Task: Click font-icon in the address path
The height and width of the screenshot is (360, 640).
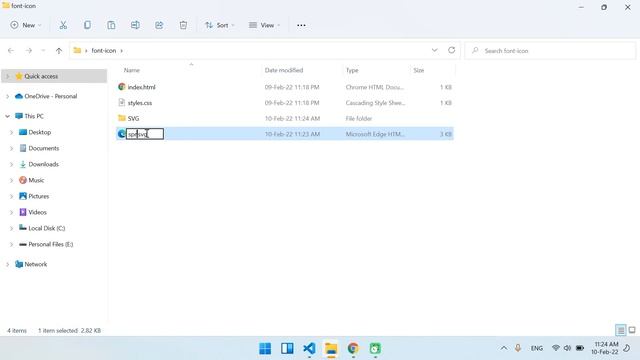Action: 104,51
